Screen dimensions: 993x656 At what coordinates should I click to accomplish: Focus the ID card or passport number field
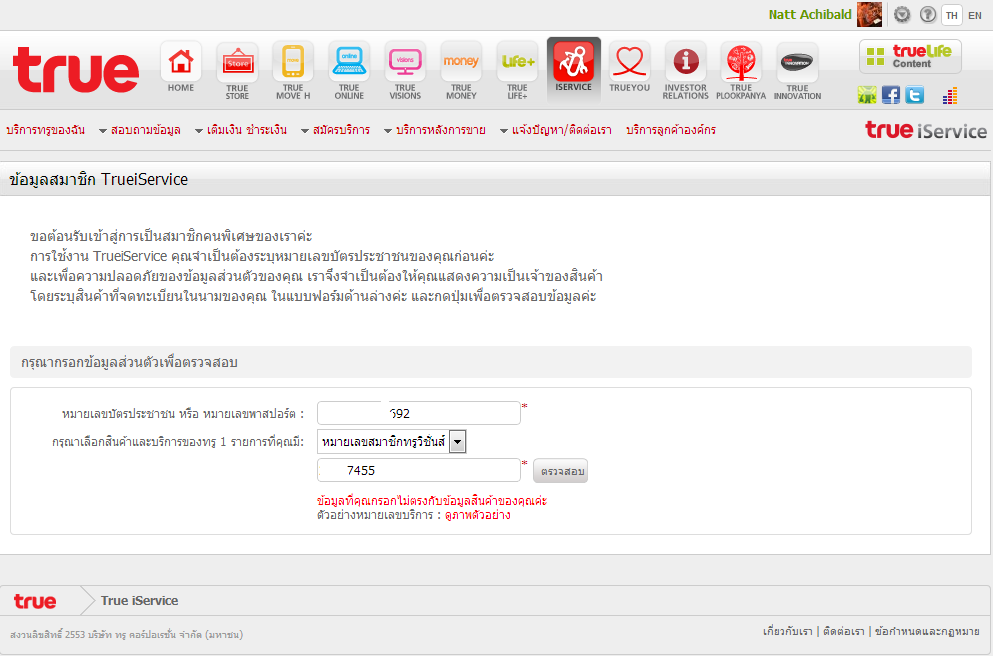point(419,413)
